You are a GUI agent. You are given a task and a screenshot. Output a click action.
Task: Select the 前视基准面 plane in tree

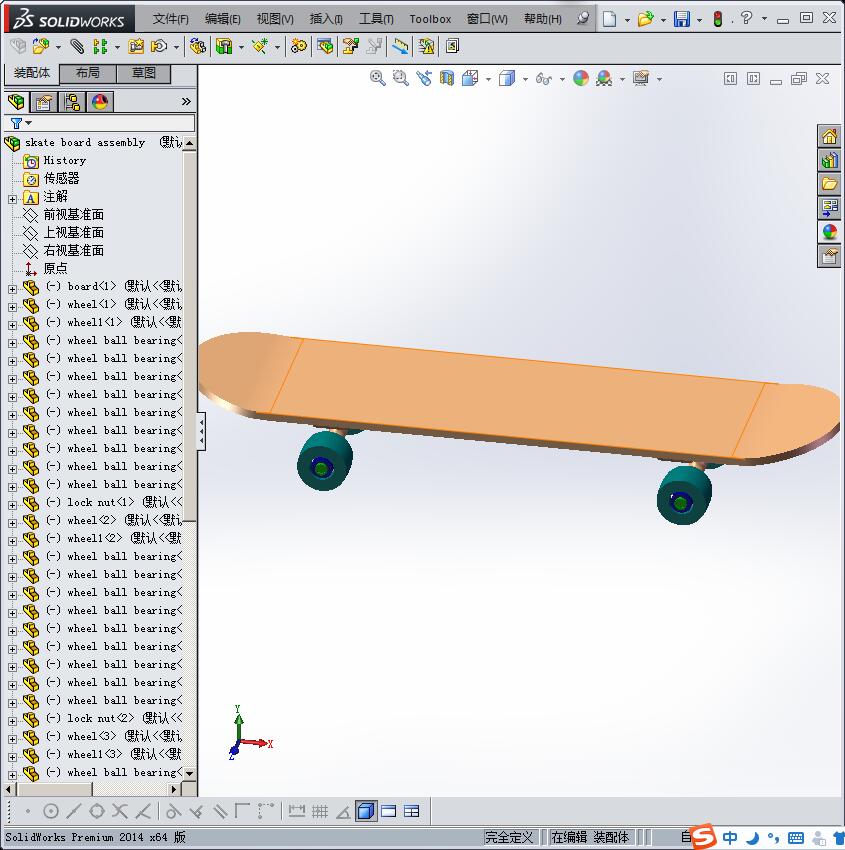click(73, 215)
